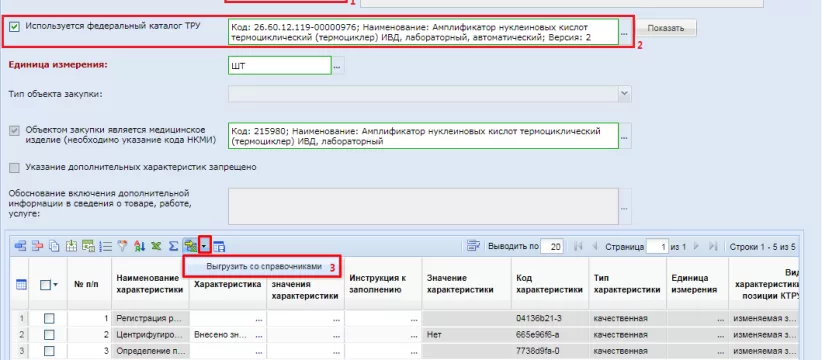Check the row 3 'Определение п...' checkbox
The width and height of the screenshot is (822, 360).
[49, 351]
